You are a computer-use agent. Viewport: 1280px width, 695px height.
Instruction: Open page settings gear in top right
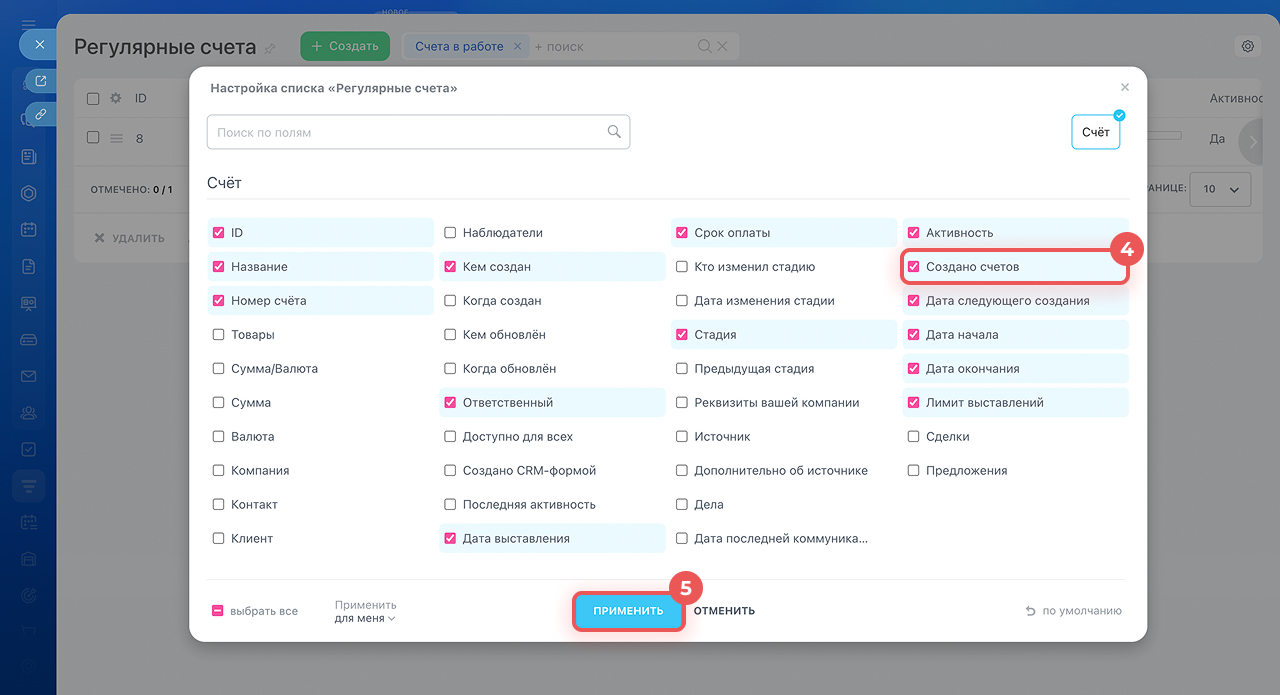pos(1247,46)
